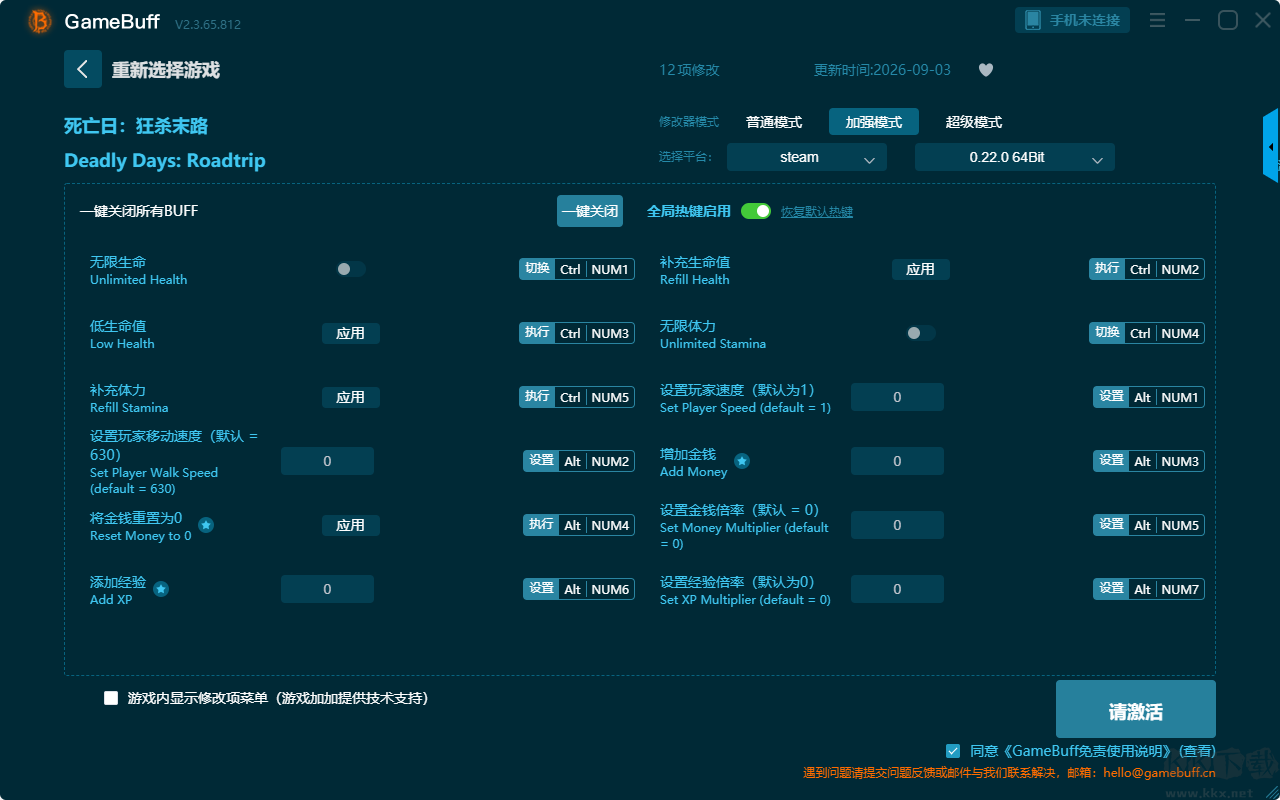Click the Alt NUM3 hotkey for Add Money
The height and width of the screenshot is (800, 1280).
pyautogui.click(x=1149, y=461)
